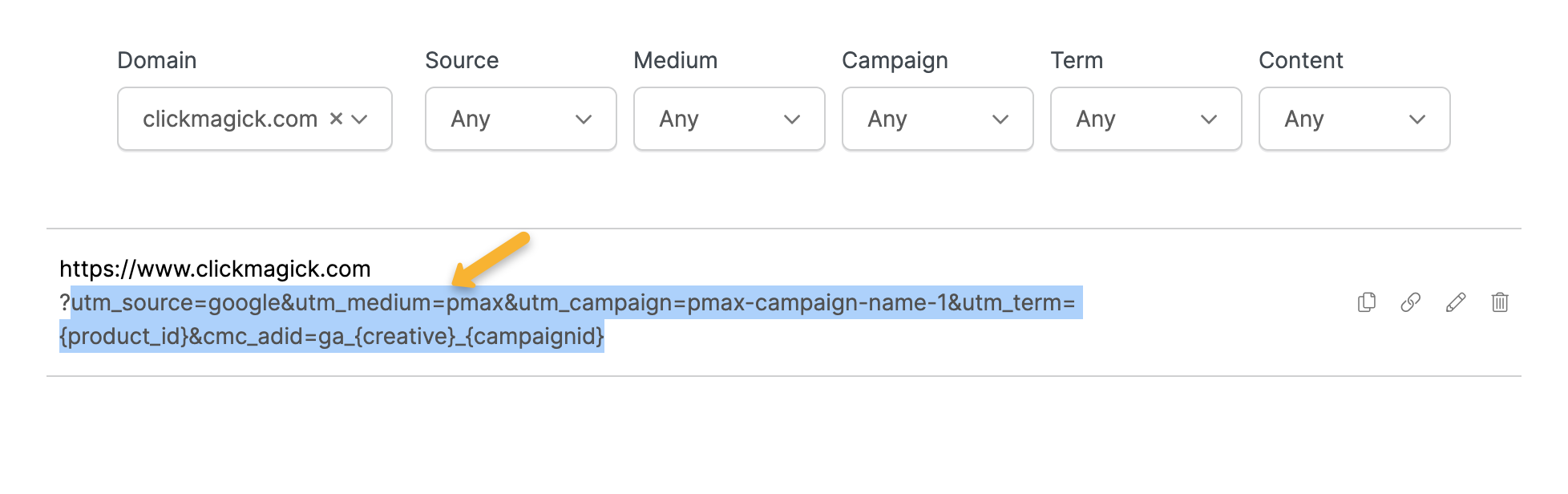
Task: Click the Term field label
Action: pyautogui.click(x=1077, y=60)
